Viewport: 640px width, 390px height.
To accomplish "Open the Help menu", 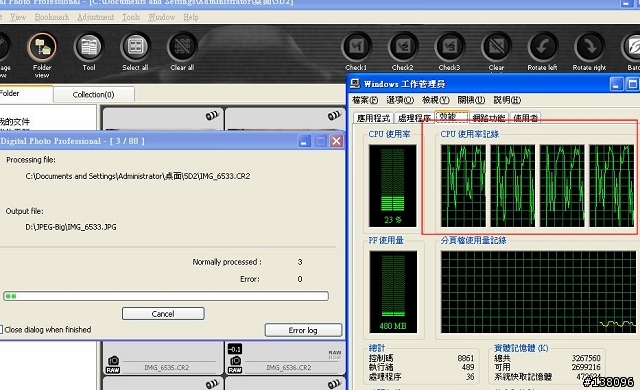I will click(191, 17).
